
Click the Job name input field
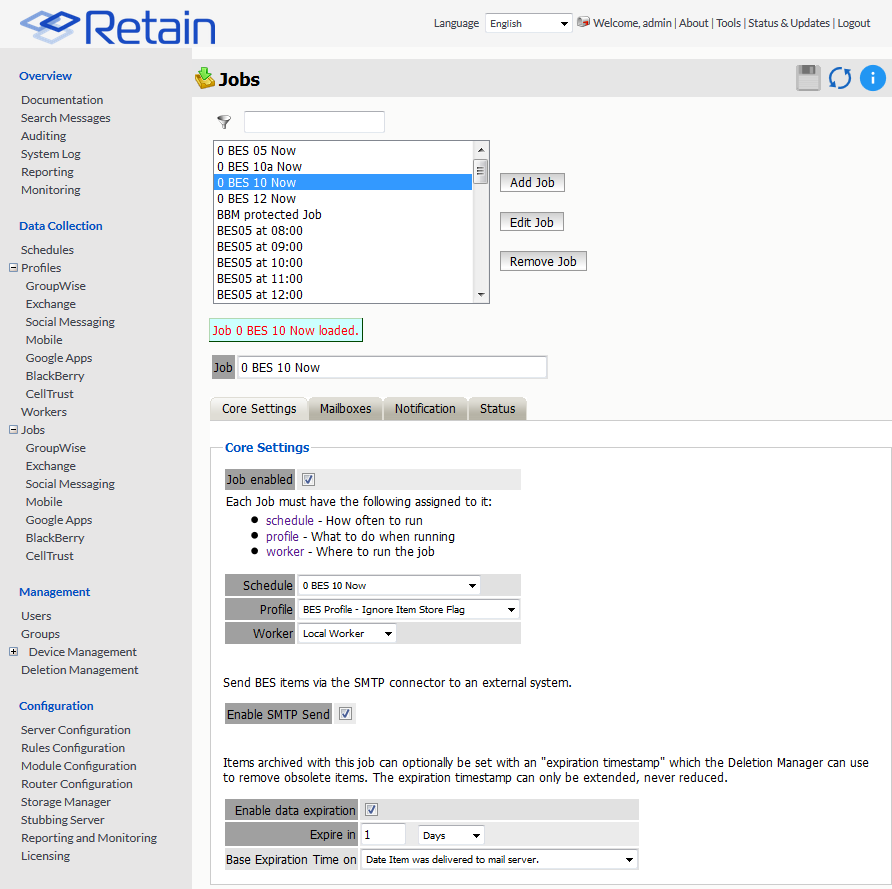[392, 367]
